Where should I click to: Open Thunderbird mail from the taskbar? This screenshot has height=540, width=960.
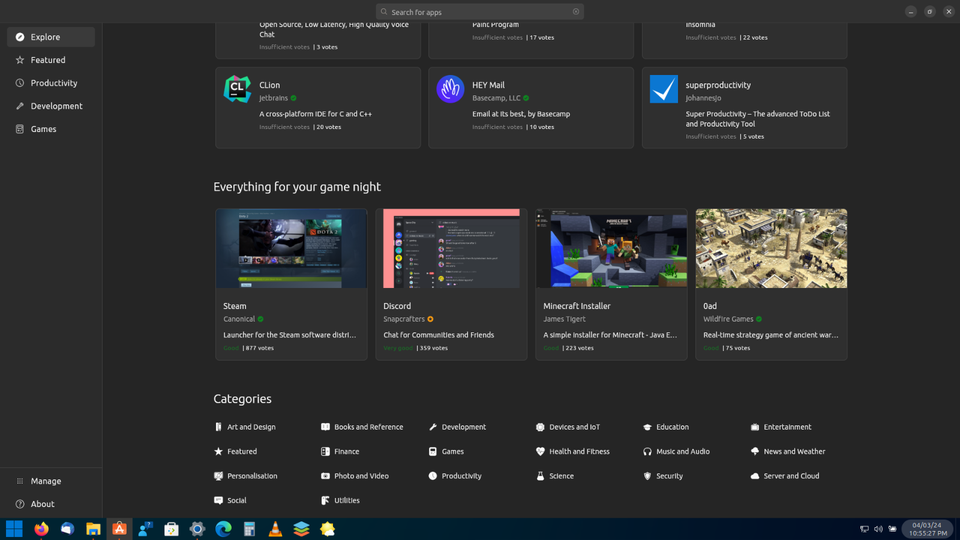pos(67,529)
